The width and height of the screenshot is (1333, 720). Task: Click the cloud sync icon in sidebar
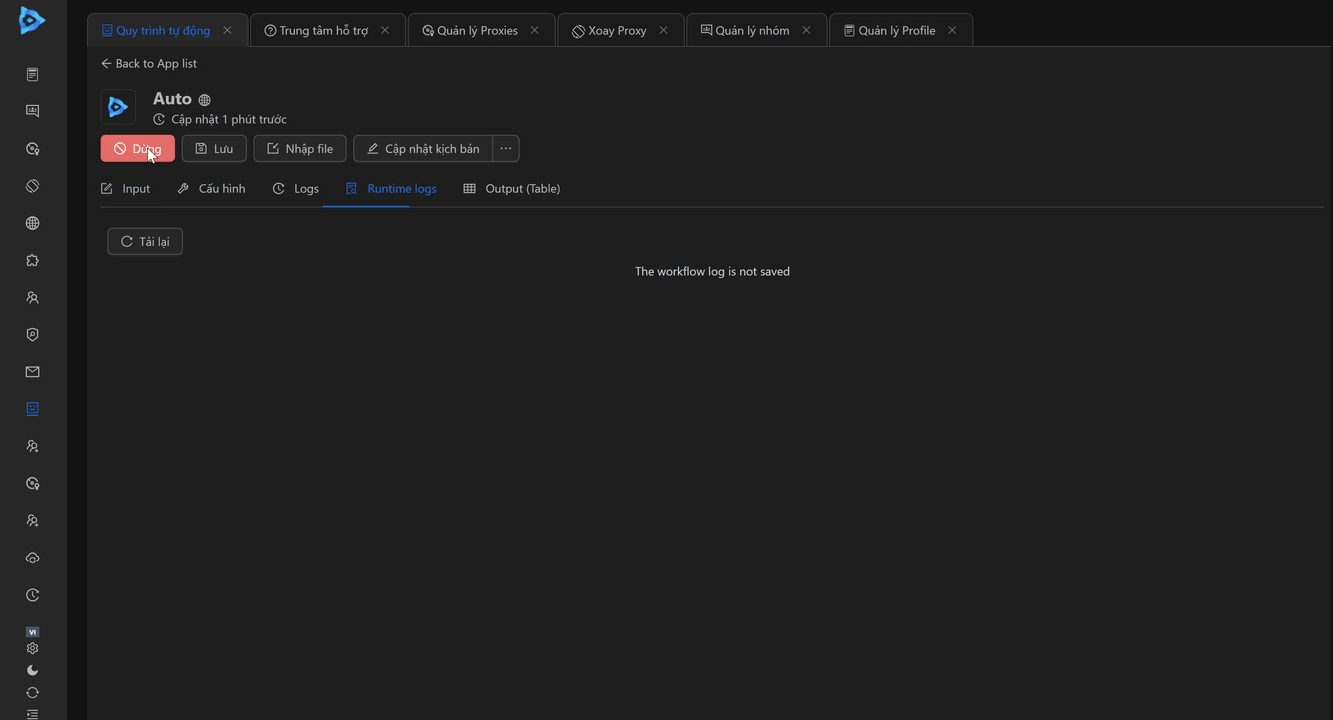[x=32, y=558]
